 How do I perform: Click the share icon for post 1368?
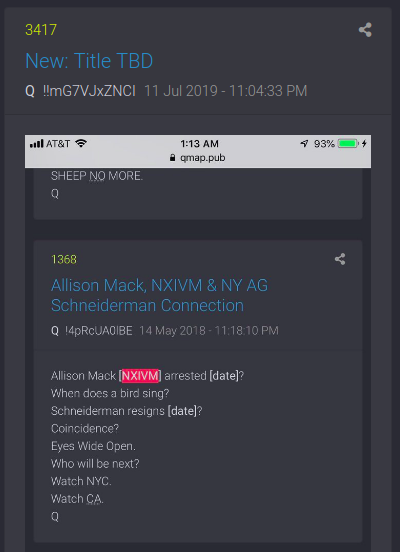coord(340,259)
